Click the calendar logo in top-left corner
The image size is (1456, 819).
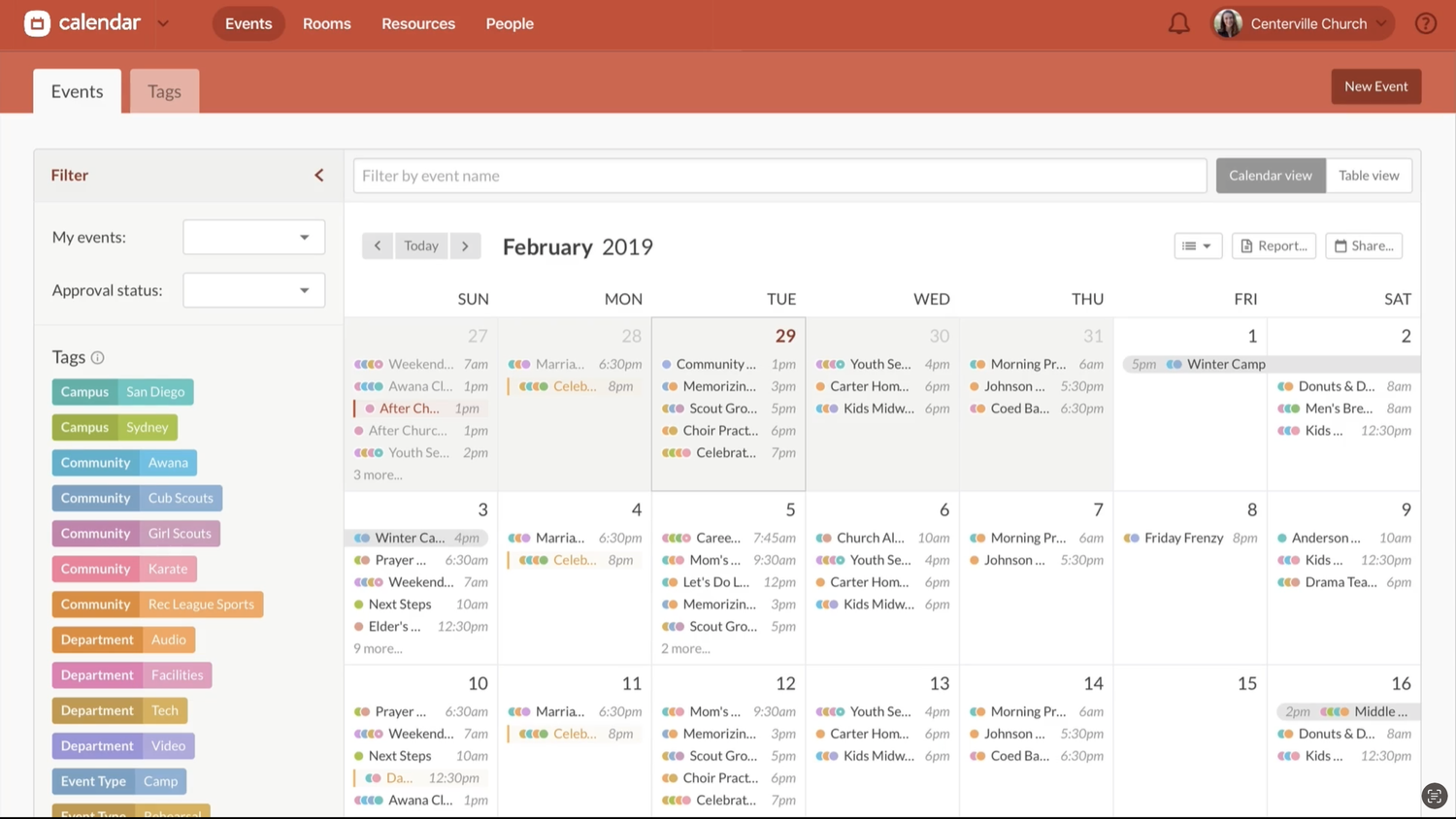click(x=37, y=21)
